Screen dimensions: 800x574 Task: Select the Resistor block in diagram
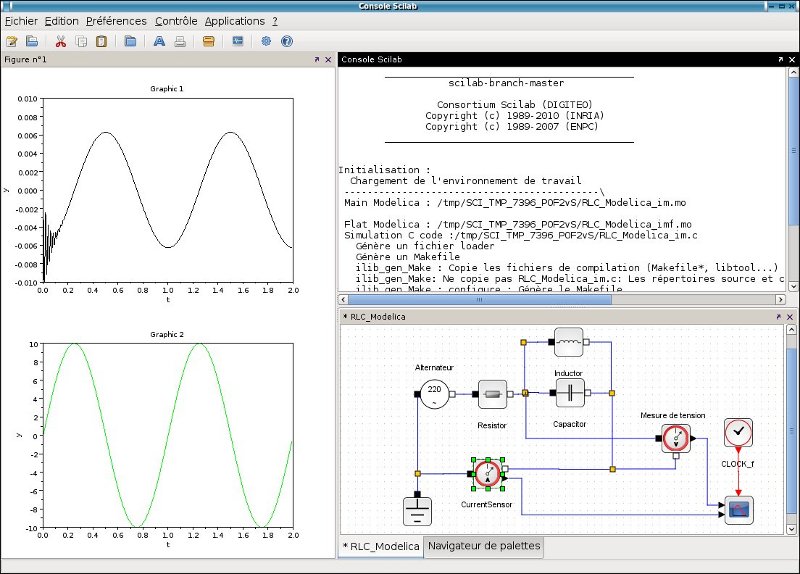coord(493,395)
